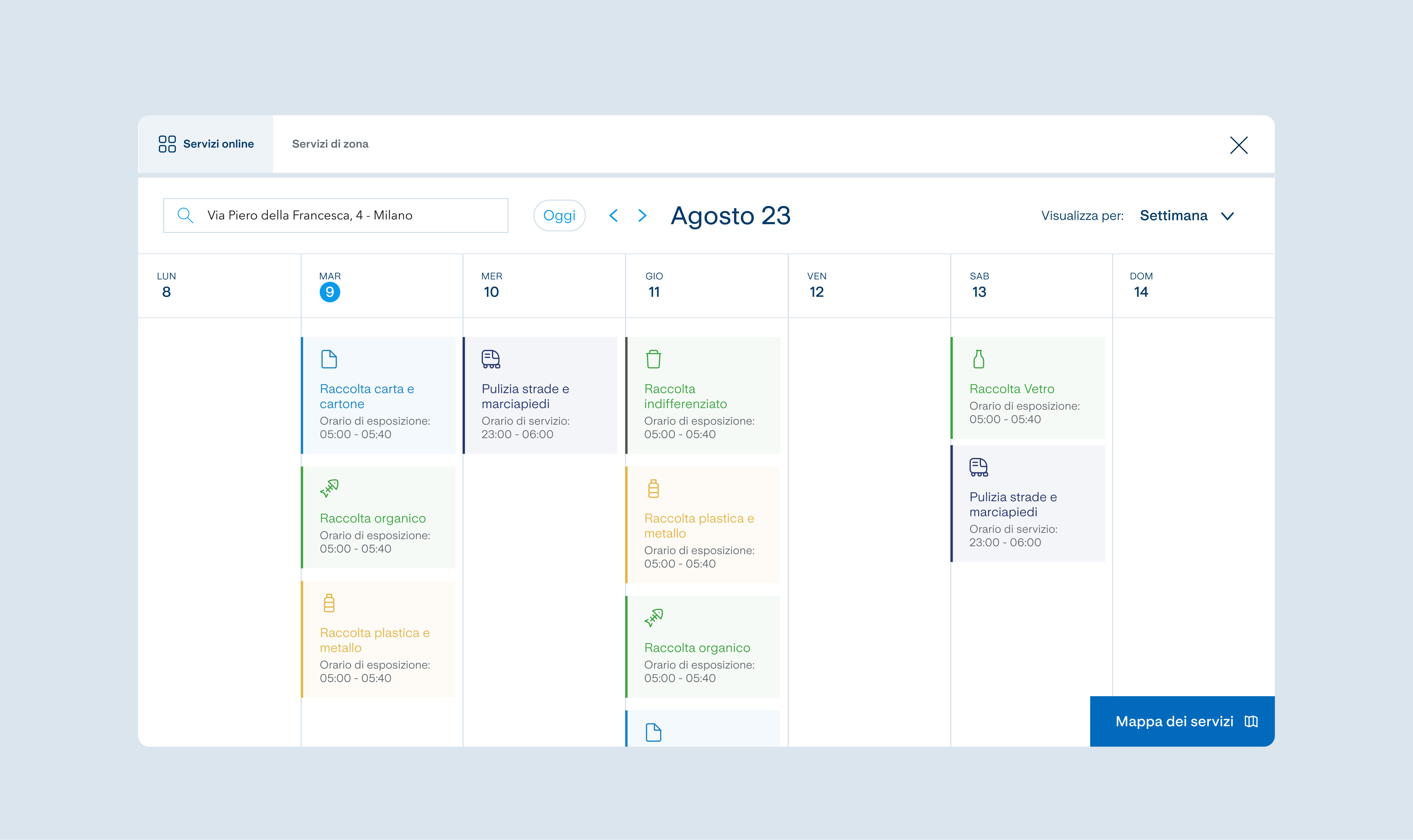This screenshot has height=840, width=1413.
Task: Go to the next week
Action: click(x=642, y=215)
